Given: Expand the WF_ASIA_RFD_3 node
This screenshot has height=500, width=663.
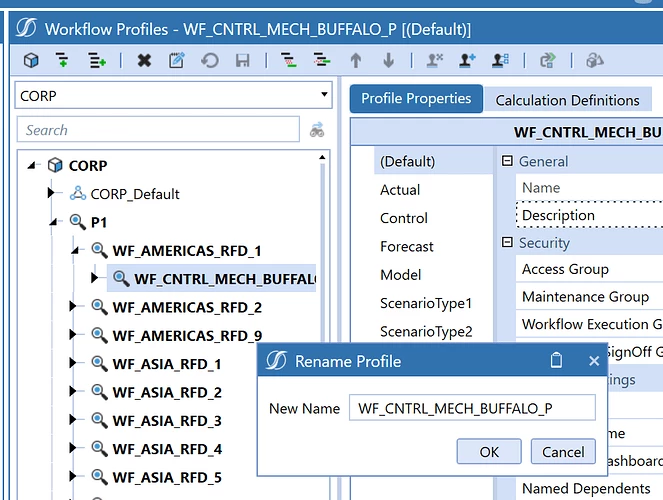Looking at the screenshot, I should pyautogui.click(x=72, y=419).
